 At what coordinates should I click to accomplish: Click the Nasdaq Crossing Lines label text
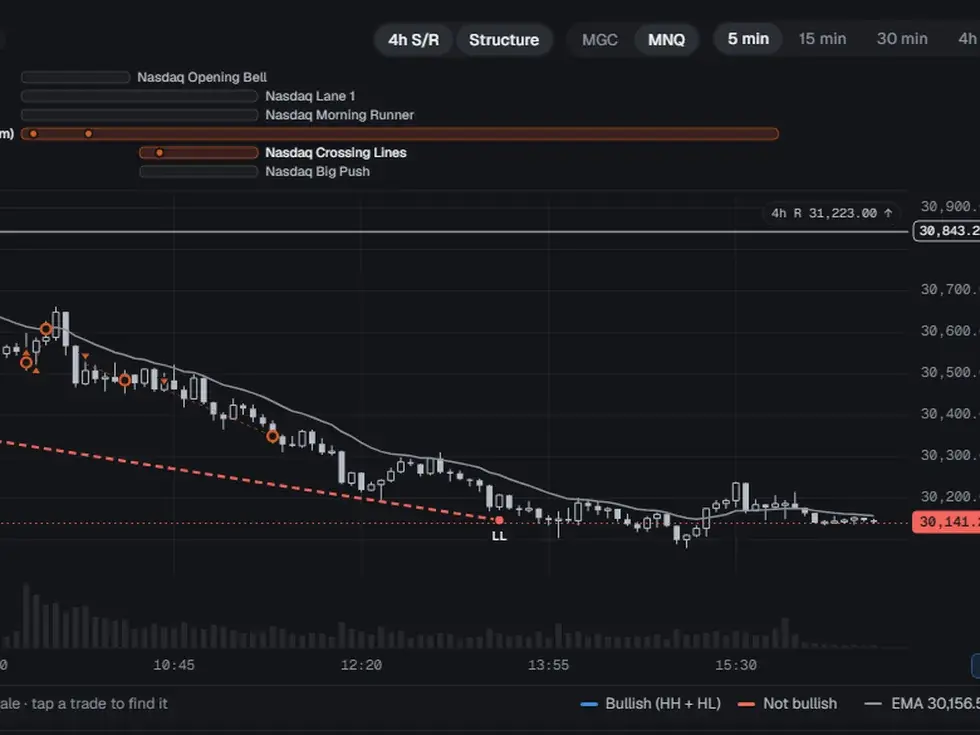(x=336, y=152)
